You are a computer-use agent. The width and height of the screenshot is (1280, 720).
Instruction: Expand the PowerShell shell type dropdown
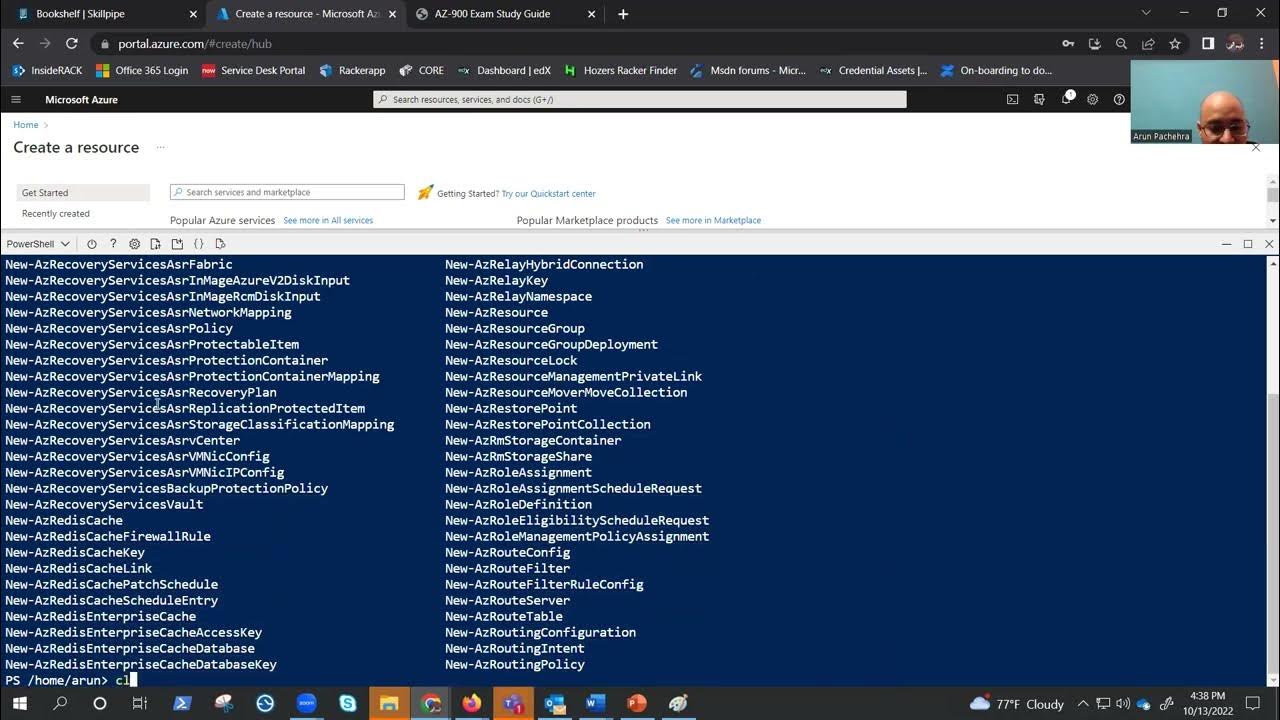click(x=38, y=244)
